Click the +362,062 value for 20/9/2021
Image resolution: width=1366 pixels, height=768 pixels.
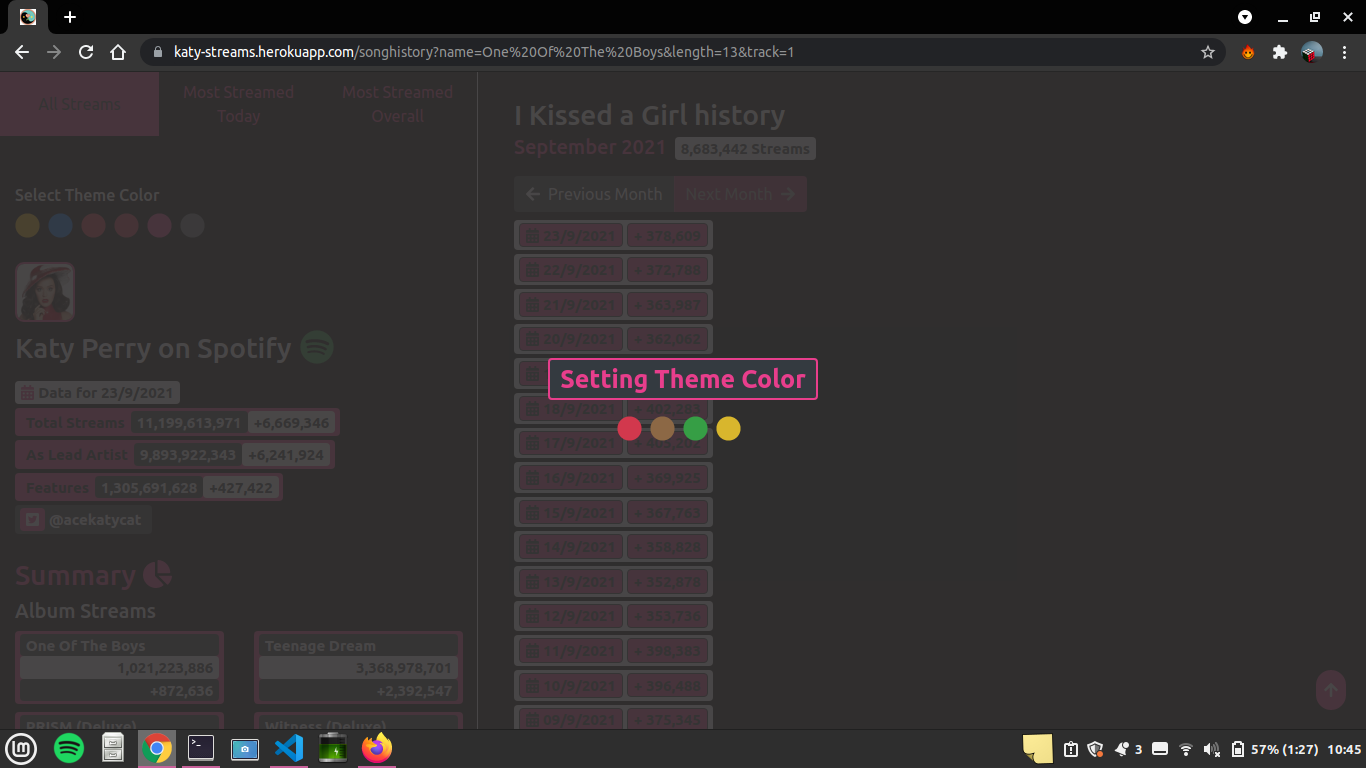tap(668, 339)
